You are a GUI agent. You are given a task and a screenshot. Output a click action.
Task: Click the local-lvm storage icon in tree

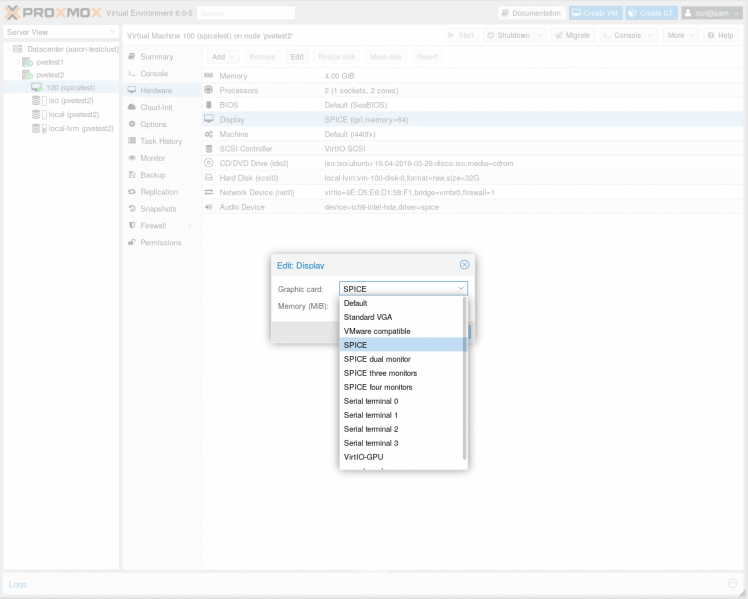[x=38, y=129]
